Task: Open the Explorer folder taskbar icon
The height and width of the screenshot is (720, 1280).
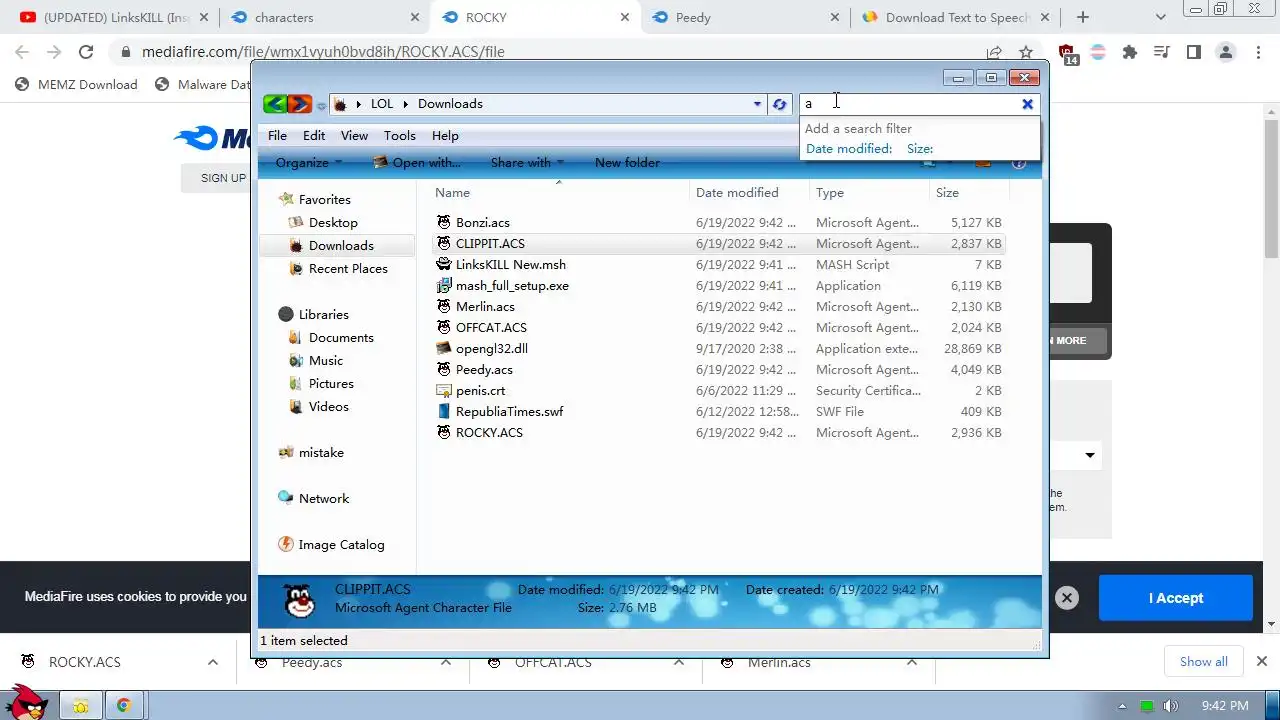Action: tap(81, 705)
